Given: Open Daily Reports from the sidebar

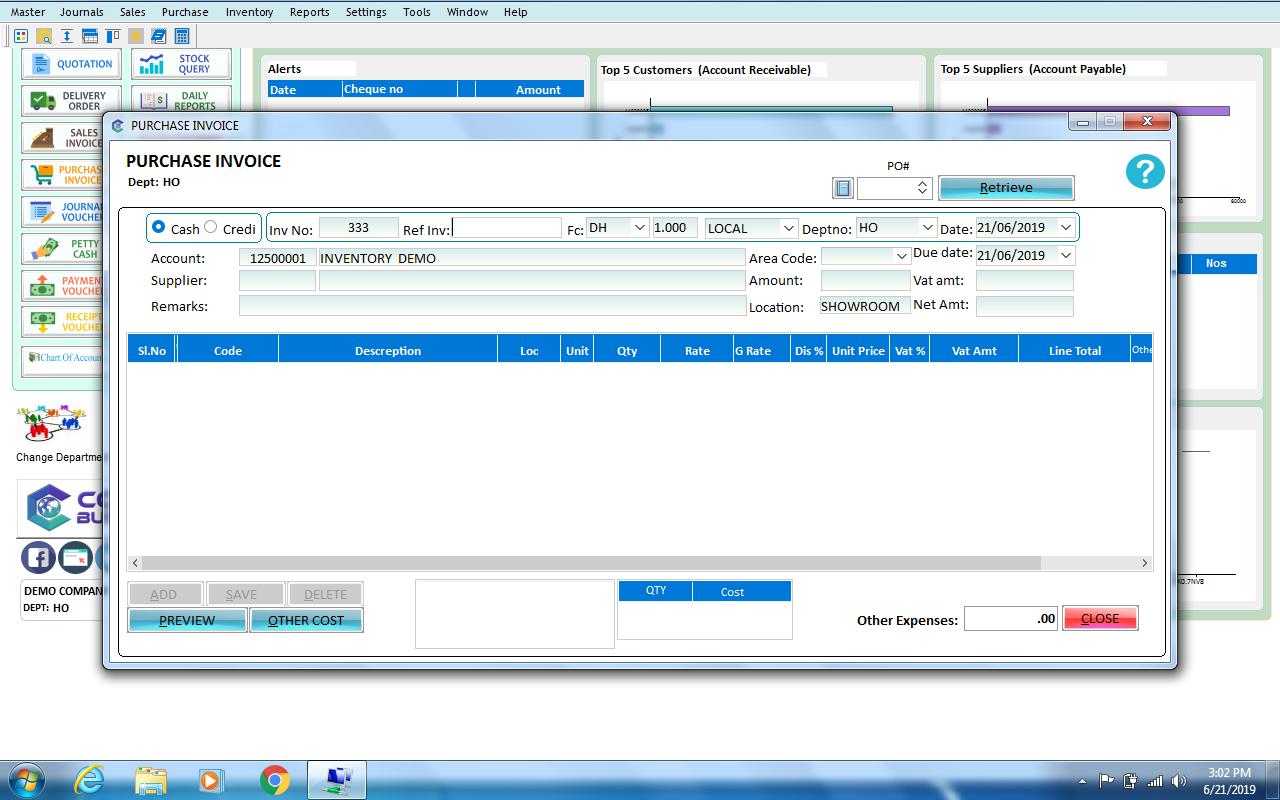Looking at the screenshot, I should (x=181, y=100).
